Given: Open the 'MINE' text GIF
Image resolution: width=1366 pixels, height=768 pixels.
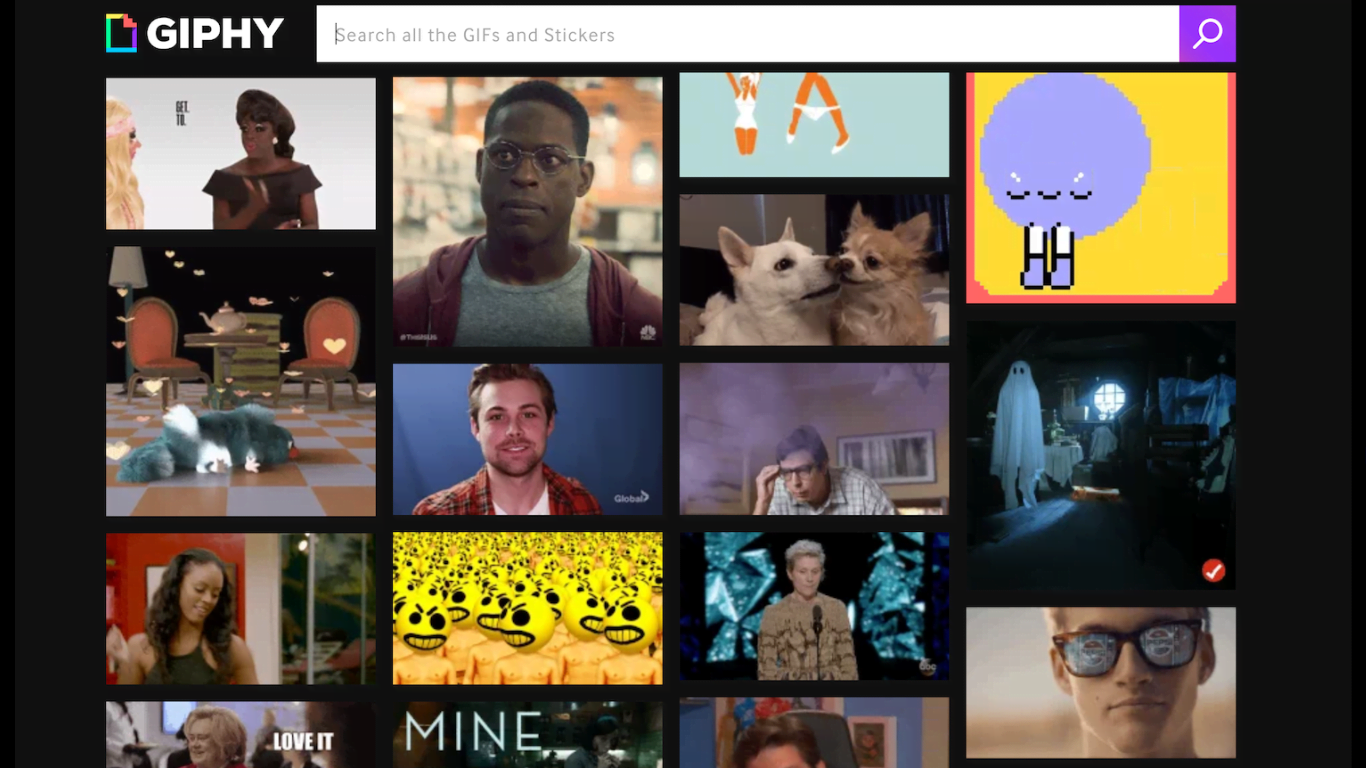Looking at the screenshot, I should tap(527, 735).
